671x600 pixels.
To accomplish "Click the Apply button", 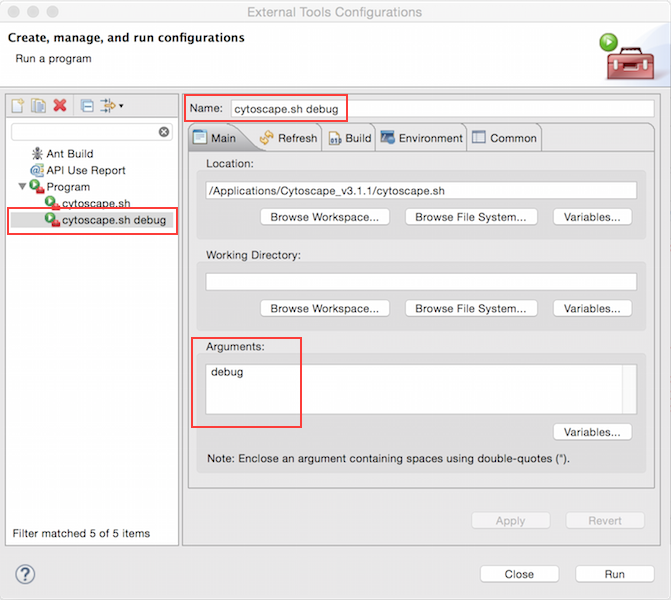I will click(x=511, y=521).
